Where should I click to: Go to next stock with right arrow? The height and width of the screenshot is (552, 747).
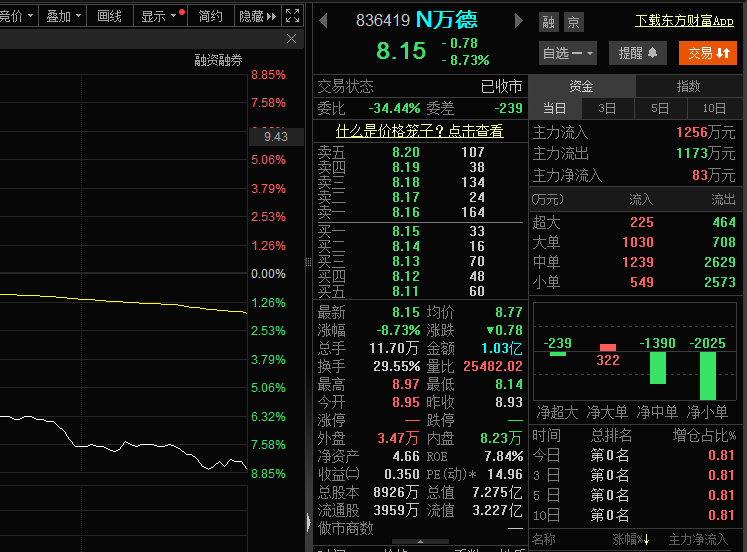tap(519, 20)
